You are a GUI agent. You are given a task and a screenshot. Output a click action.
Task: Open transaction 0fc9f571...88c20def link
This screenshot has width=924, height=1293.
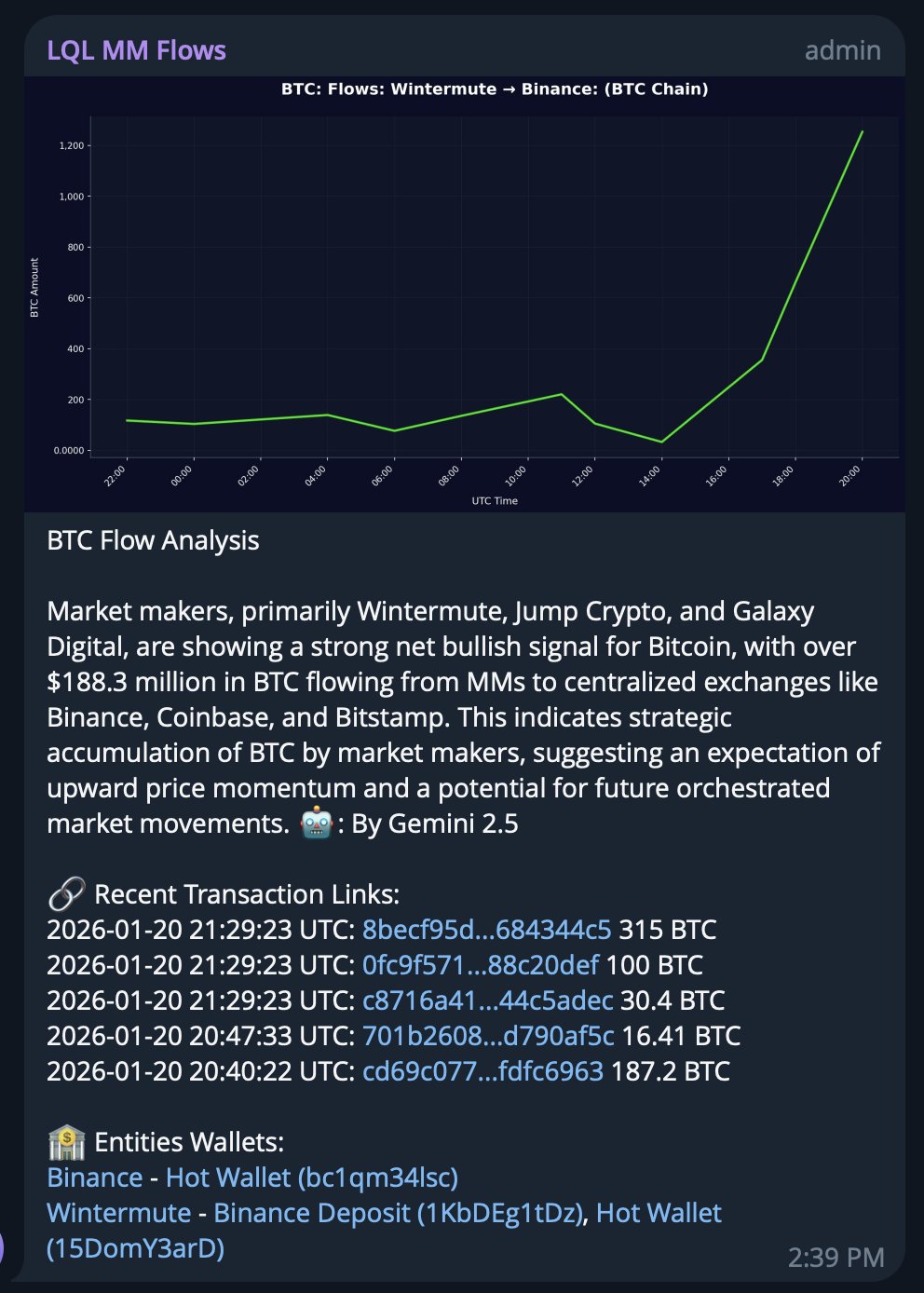(x=480, y=965)
